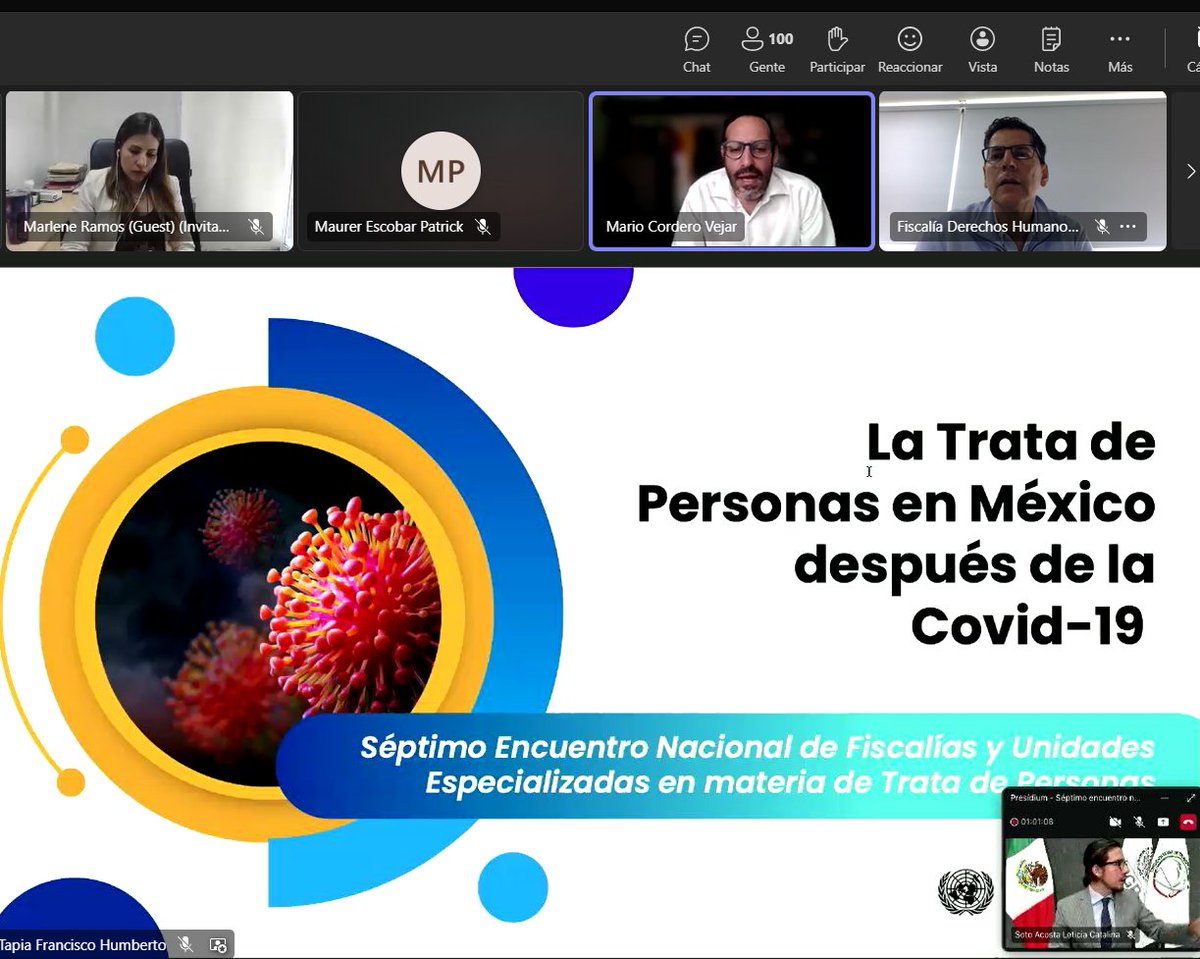Click the speaker video in Presidium mini window

coord(1101,892)
